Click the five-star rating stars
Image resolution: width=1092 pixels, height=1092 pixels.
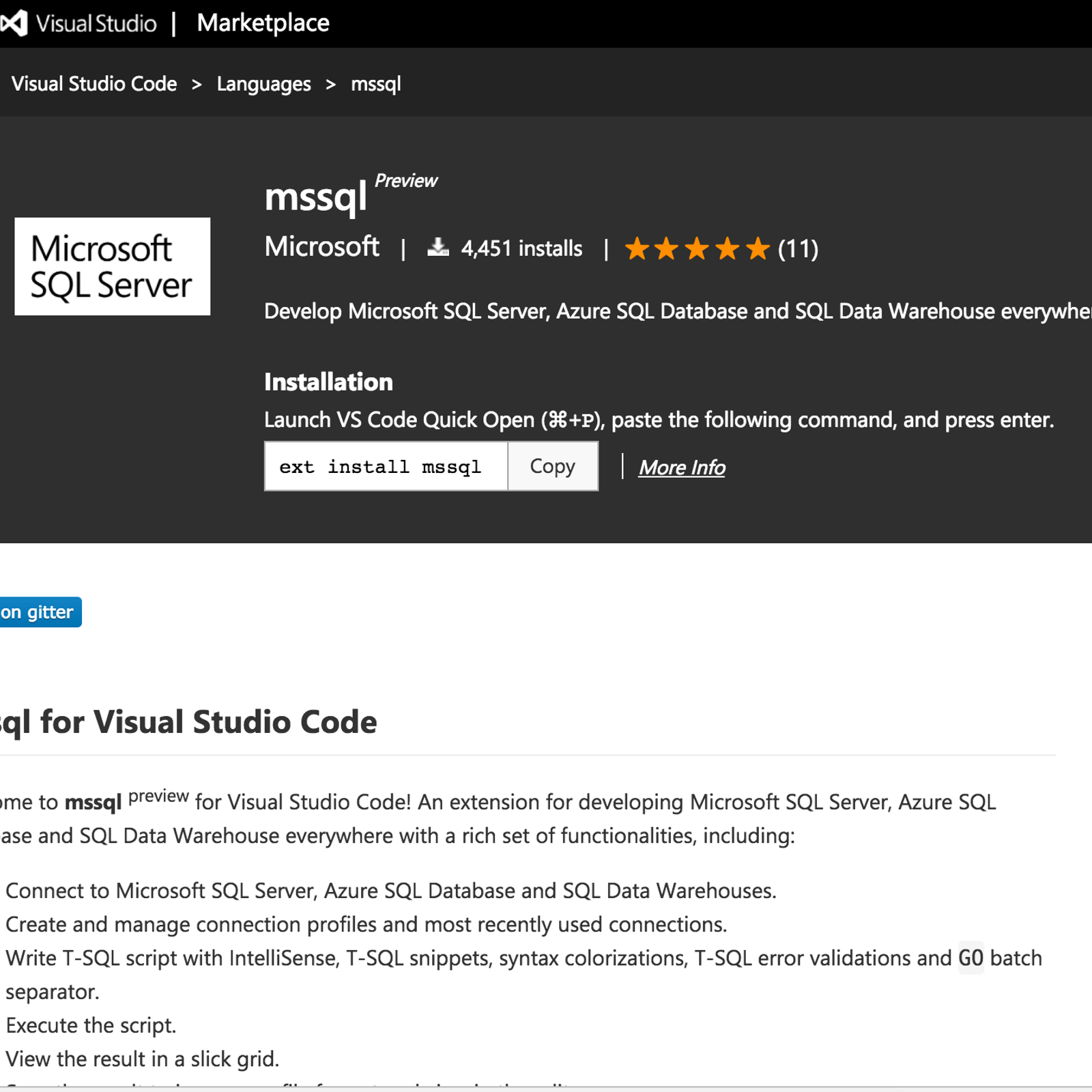pos(698,248)
